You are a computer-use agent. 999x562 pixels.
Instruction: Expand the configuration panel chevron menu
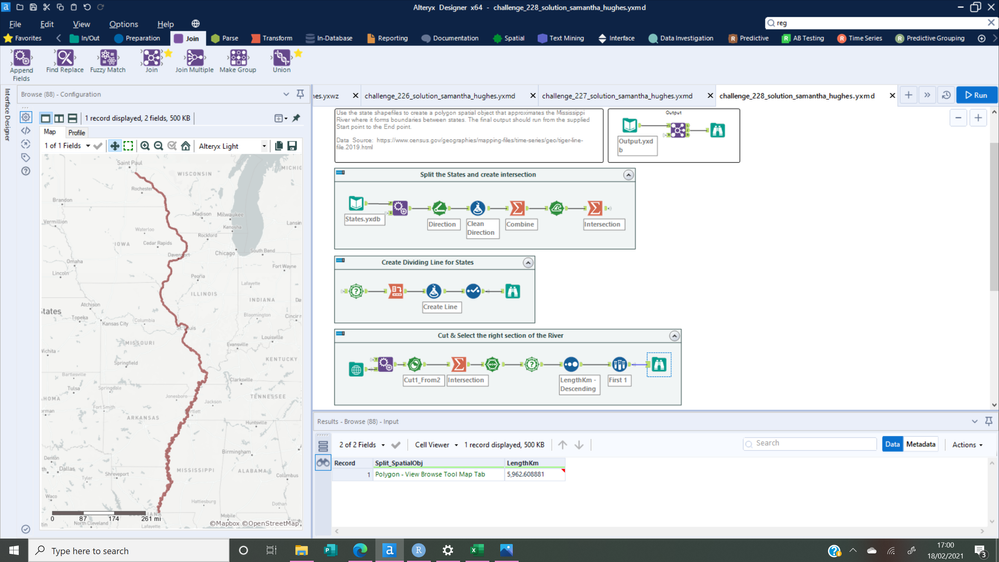pos(286,94)
